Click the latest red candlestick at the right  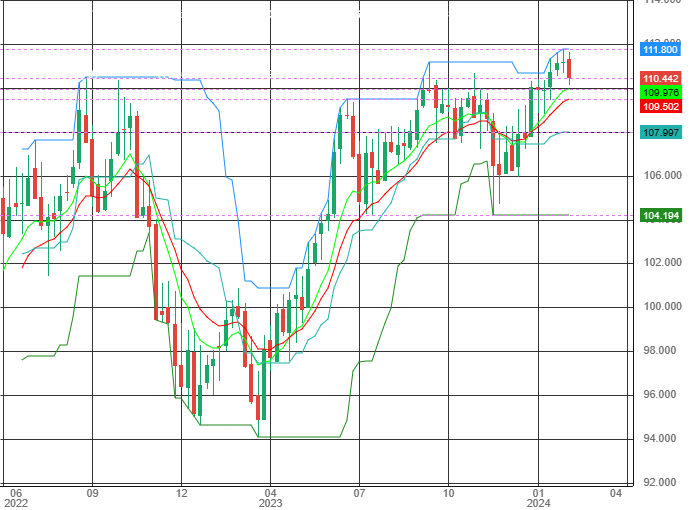click(569, 69)
